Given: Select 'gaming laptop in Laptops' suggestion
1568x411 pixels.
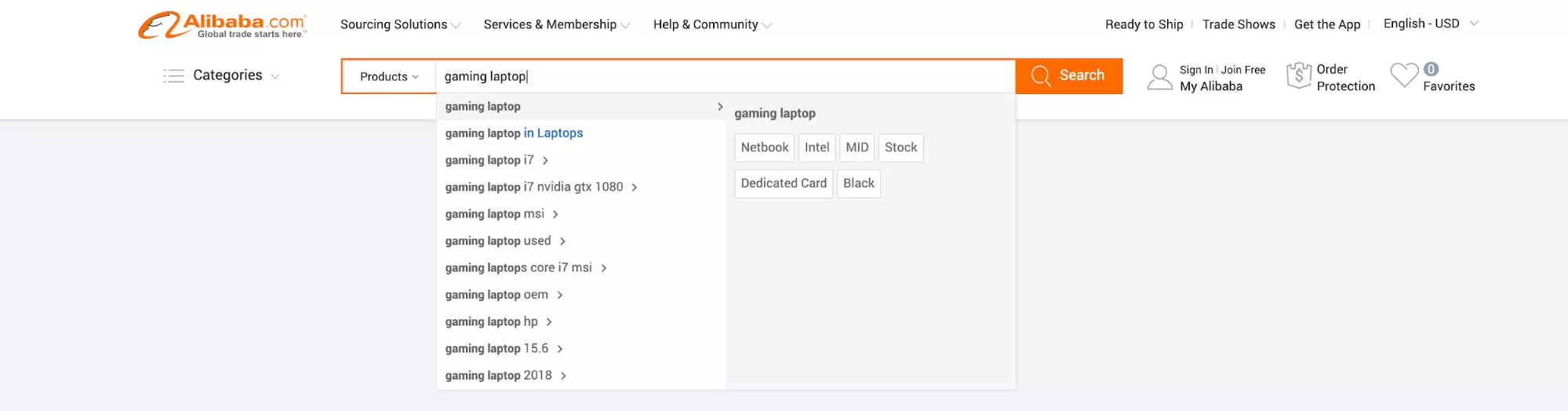Looking at the screenshot, I should 581,133.
